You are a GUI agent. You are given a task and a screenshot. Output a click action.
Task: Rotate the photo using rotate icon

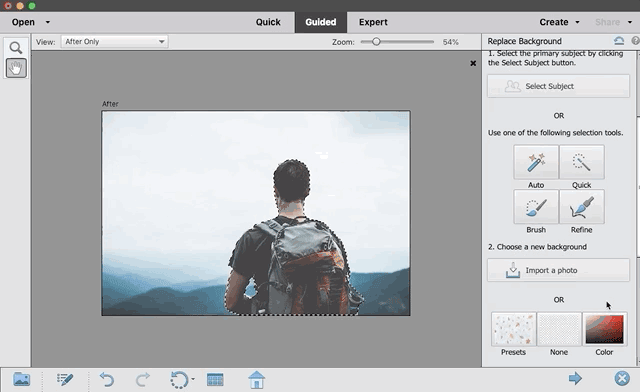tap(179, 379)
